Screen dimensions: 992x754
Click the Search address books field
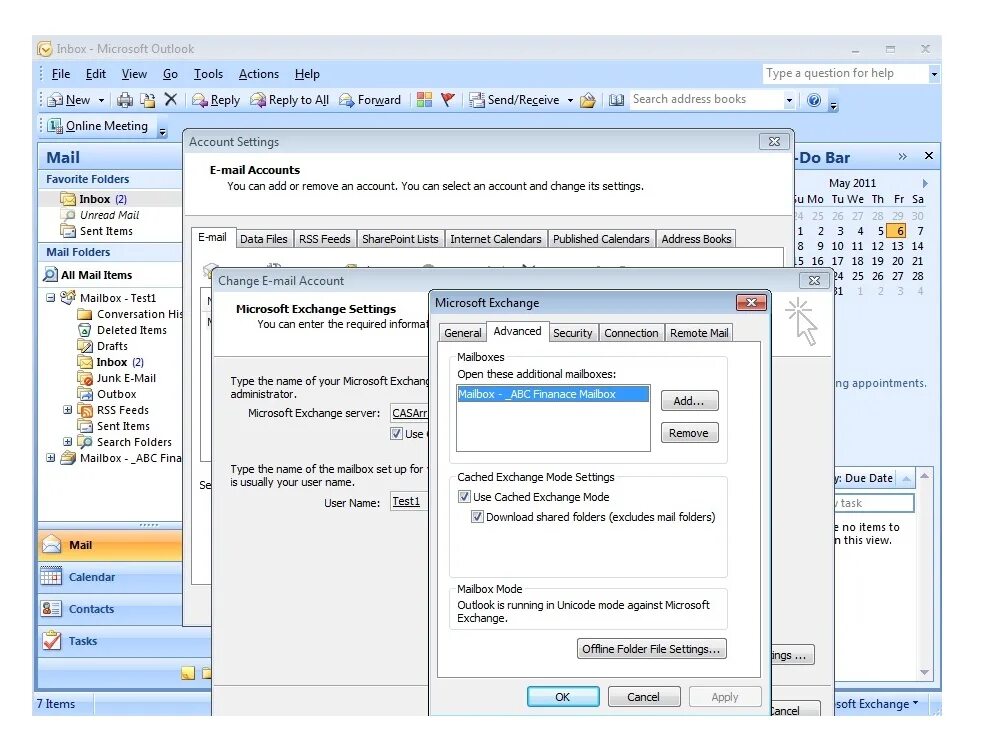(706, 99)
